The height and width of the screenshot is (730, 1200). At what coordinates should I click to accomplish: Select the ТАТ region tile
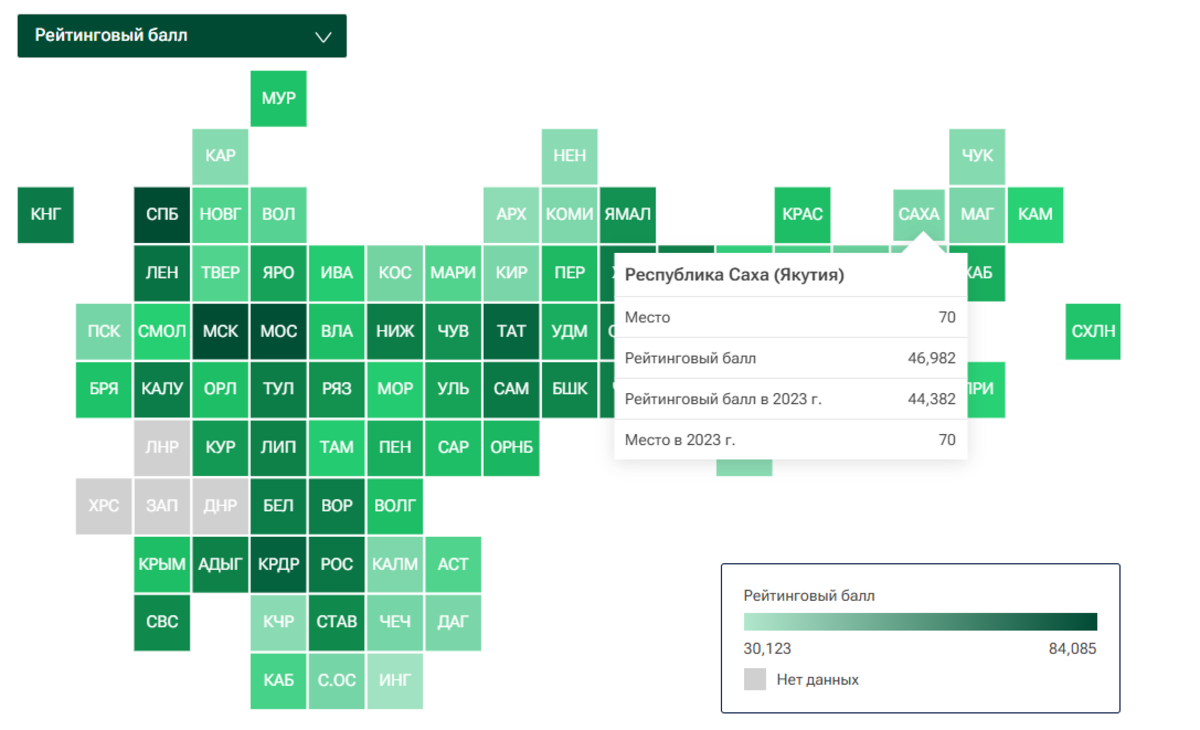(511, 331)
